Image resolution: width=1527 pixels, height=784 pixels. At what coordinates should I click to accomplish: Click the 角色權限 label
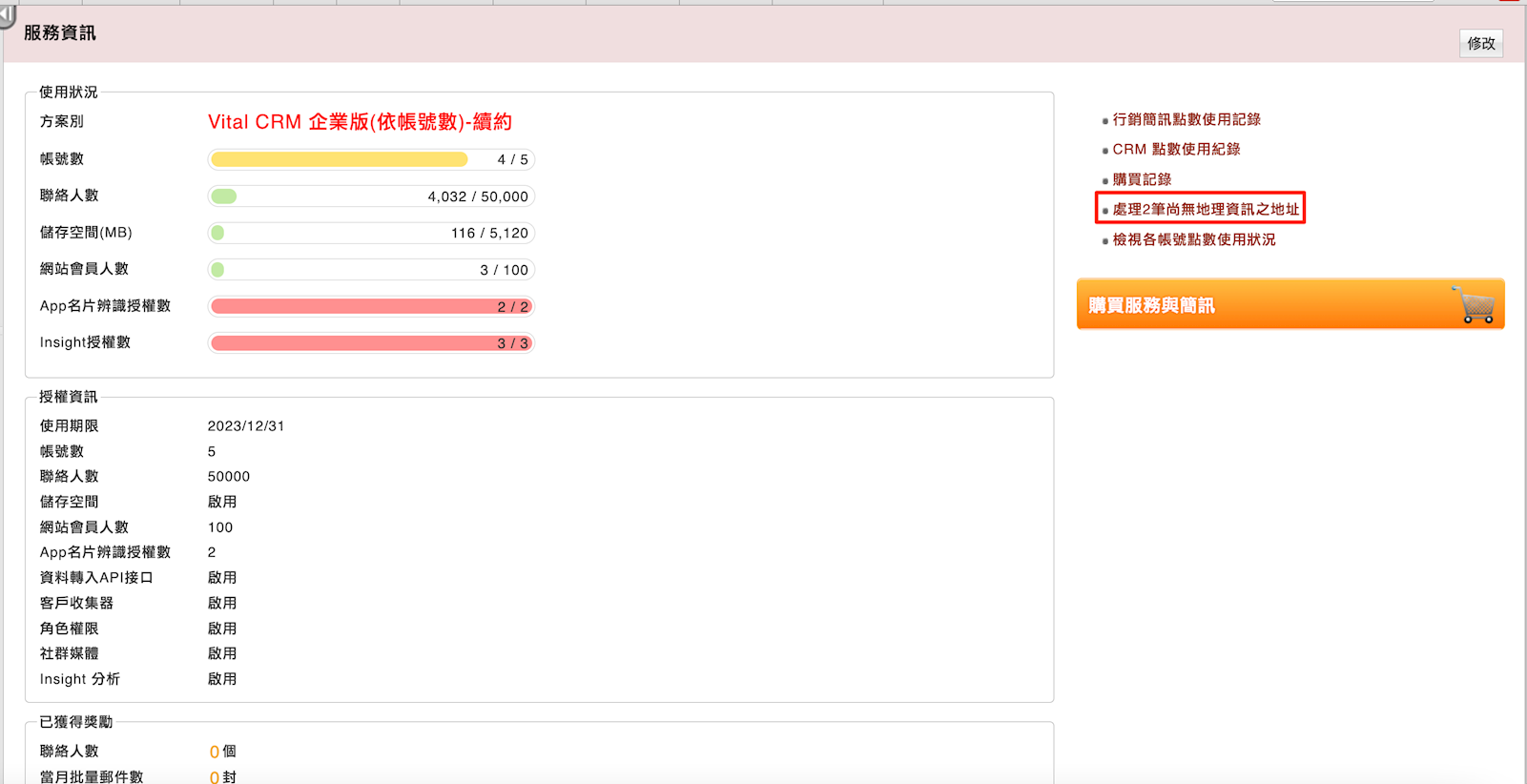pos(69,629)
